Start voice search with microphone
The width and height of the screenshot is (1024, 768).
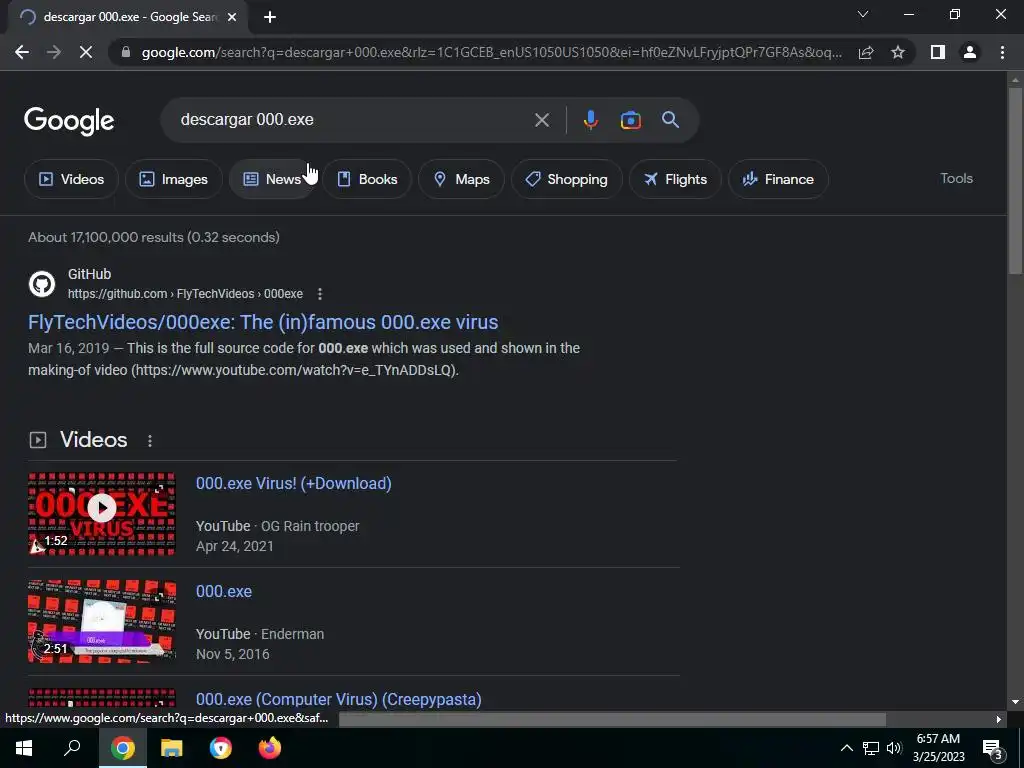(x=590, y=120)
